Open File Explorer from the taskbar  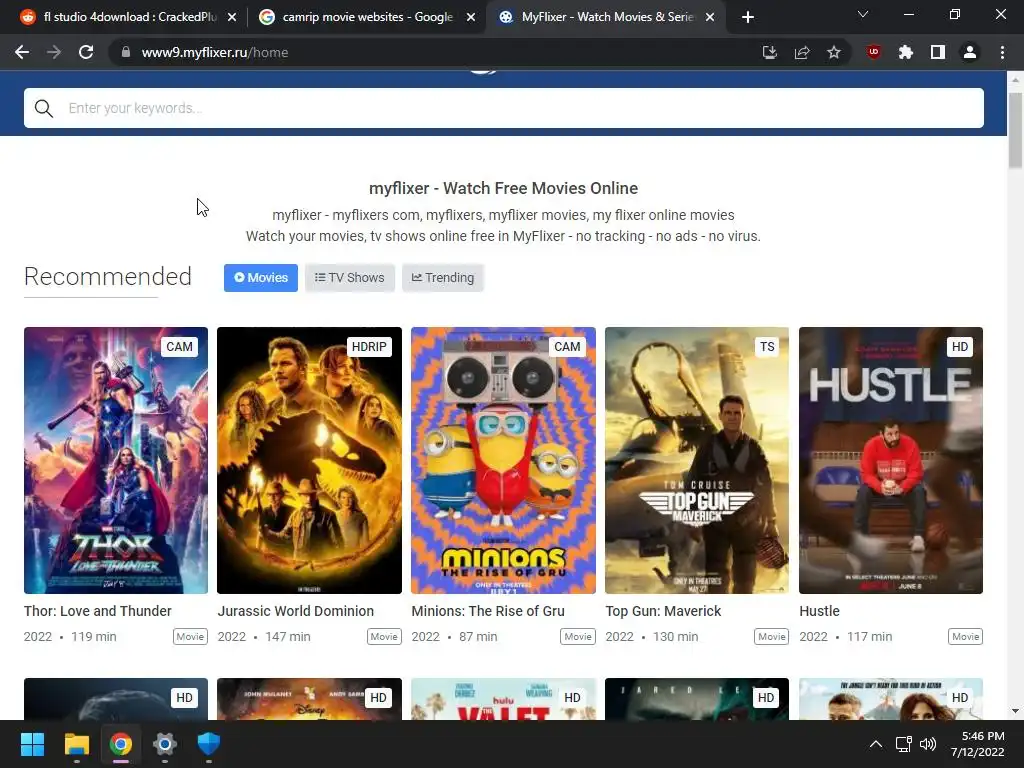pyautogui.click(x=76, y=744)
